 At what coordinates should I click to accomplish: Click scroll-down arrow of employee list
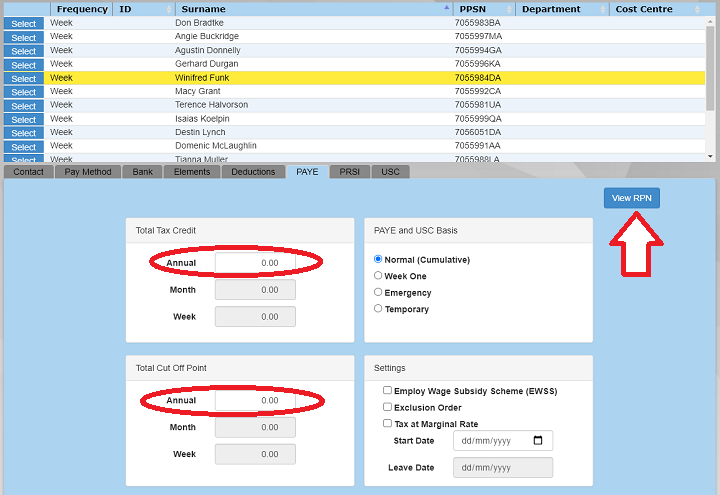[x=711, y=156]
